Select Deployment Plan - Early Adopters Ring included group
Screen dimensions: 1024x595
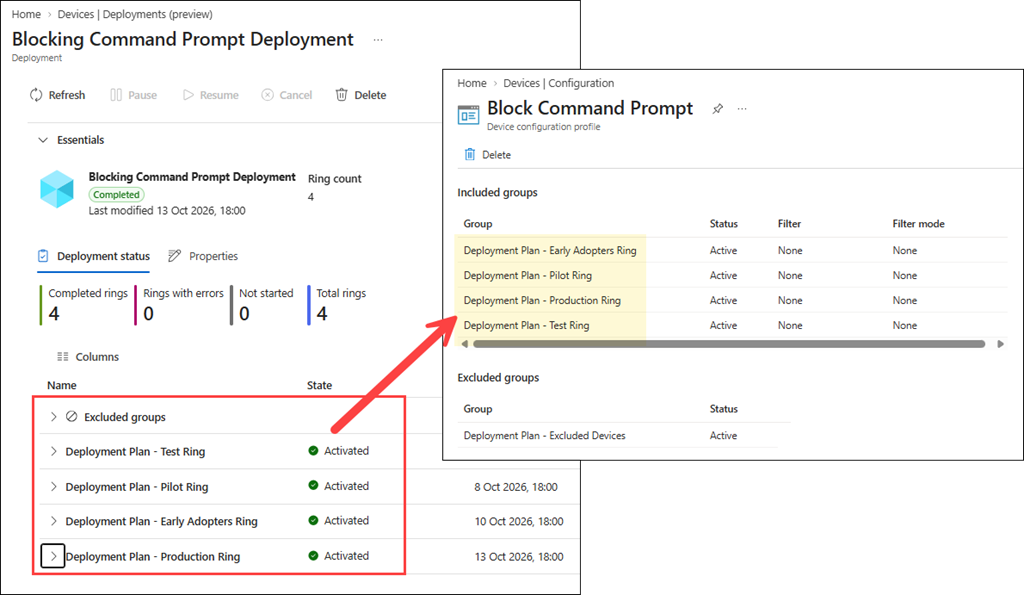click(550, 251)
